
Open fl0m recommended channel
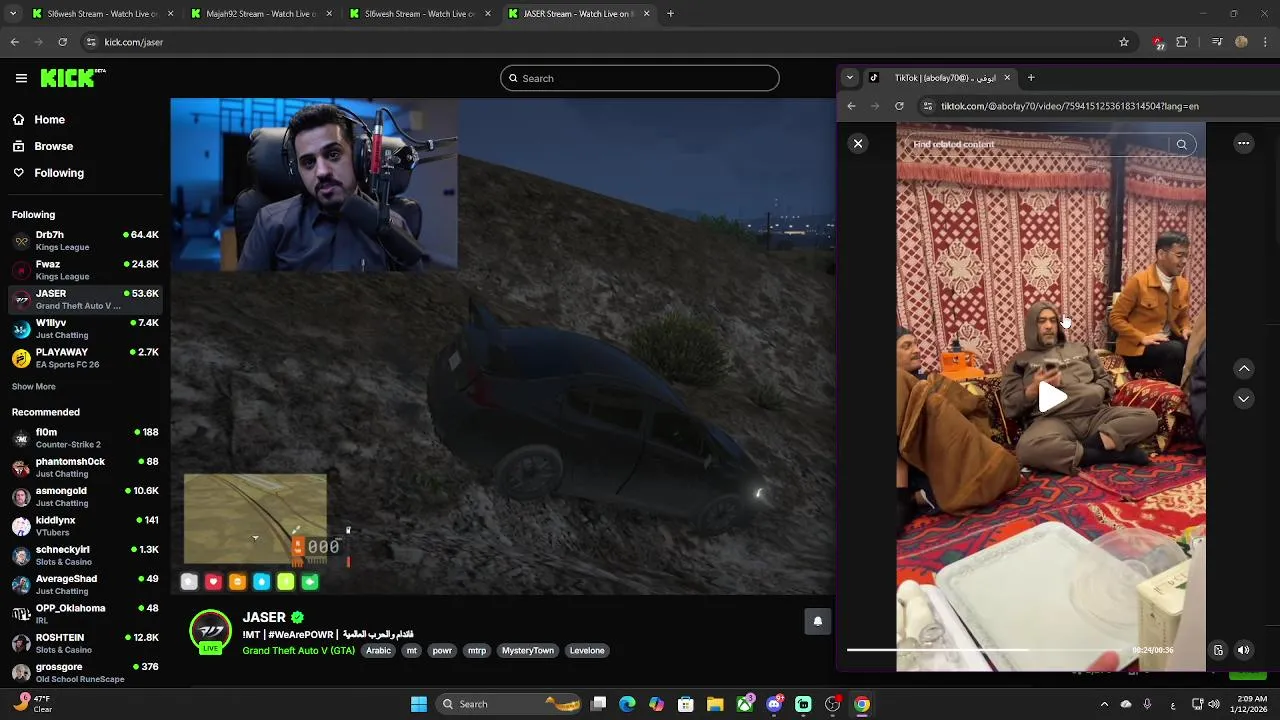point(85,438)
